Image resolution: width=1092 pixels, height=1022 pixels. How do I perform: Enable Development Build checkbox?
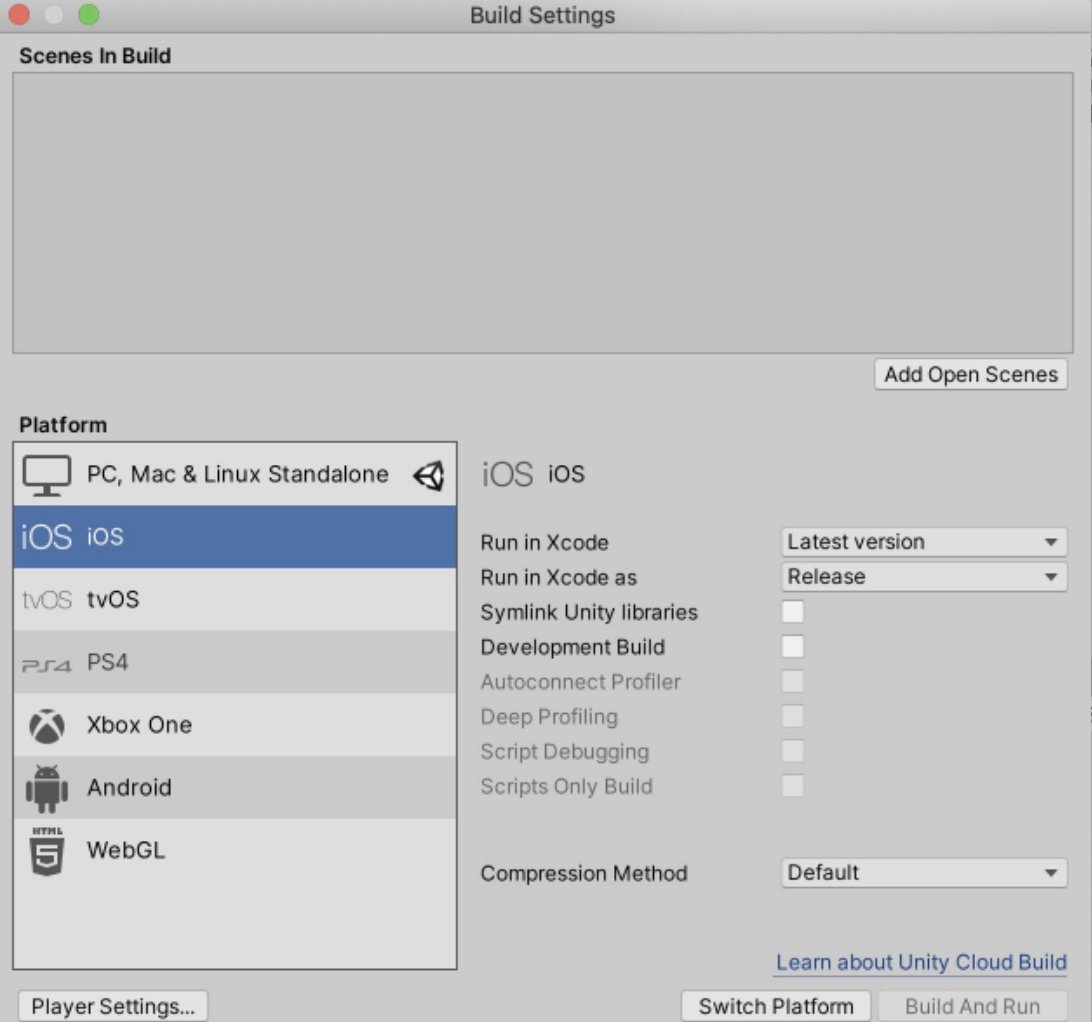click(793, 647)
